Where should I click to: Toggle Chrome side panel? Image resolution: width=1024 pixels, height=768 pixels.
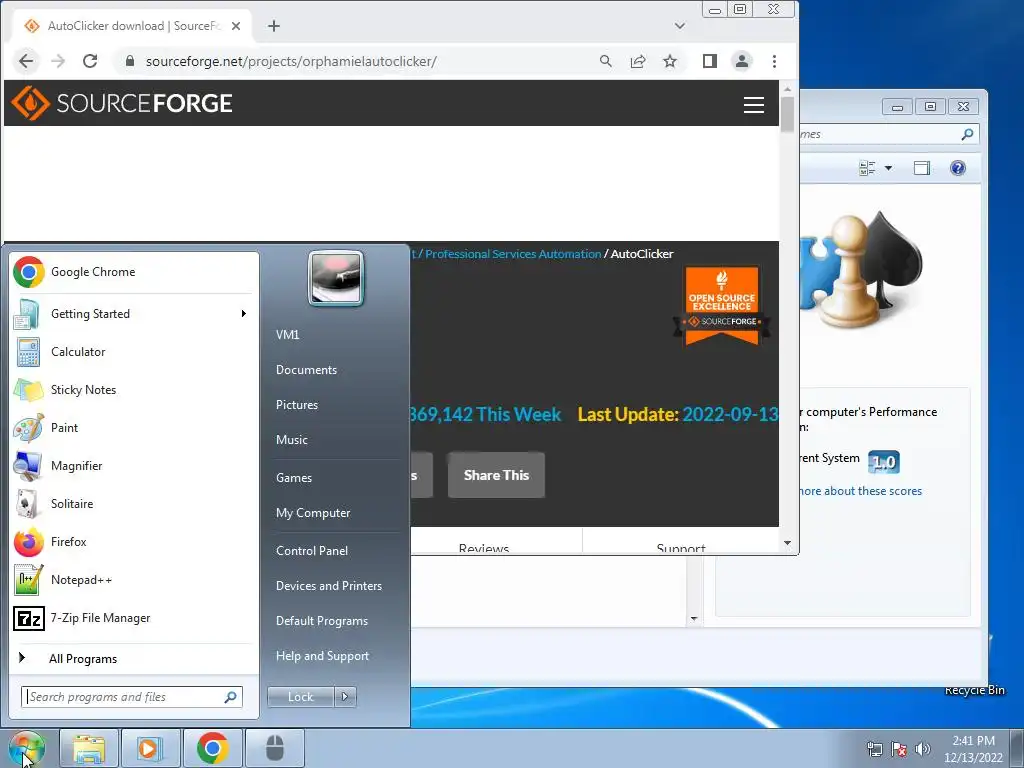click(710, 61)
